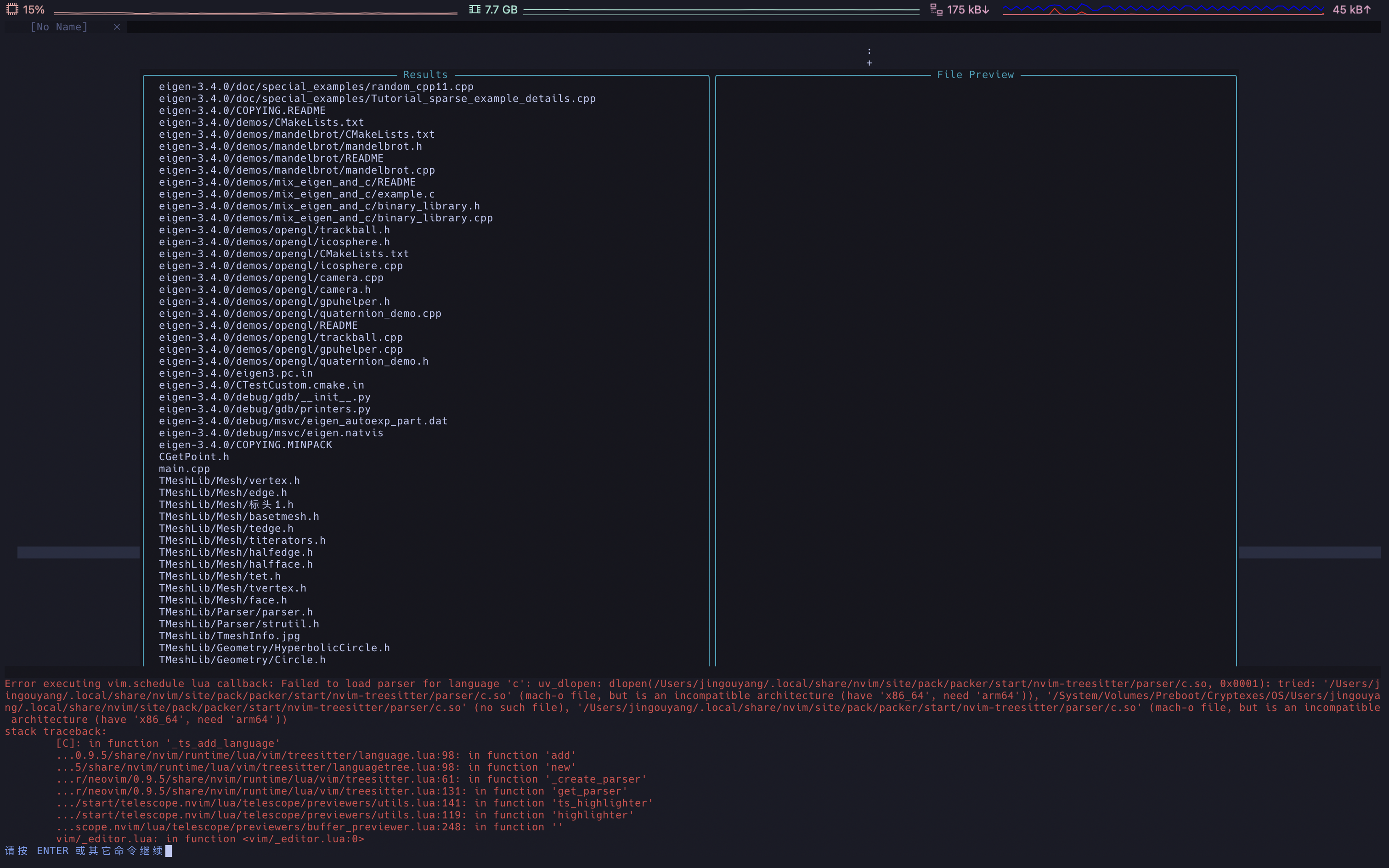Select mix_eigen_and_c/binary_library.cpp entry
Image resolution: width=1389 pixels, height=868 pixels.
tap(326, 218)
